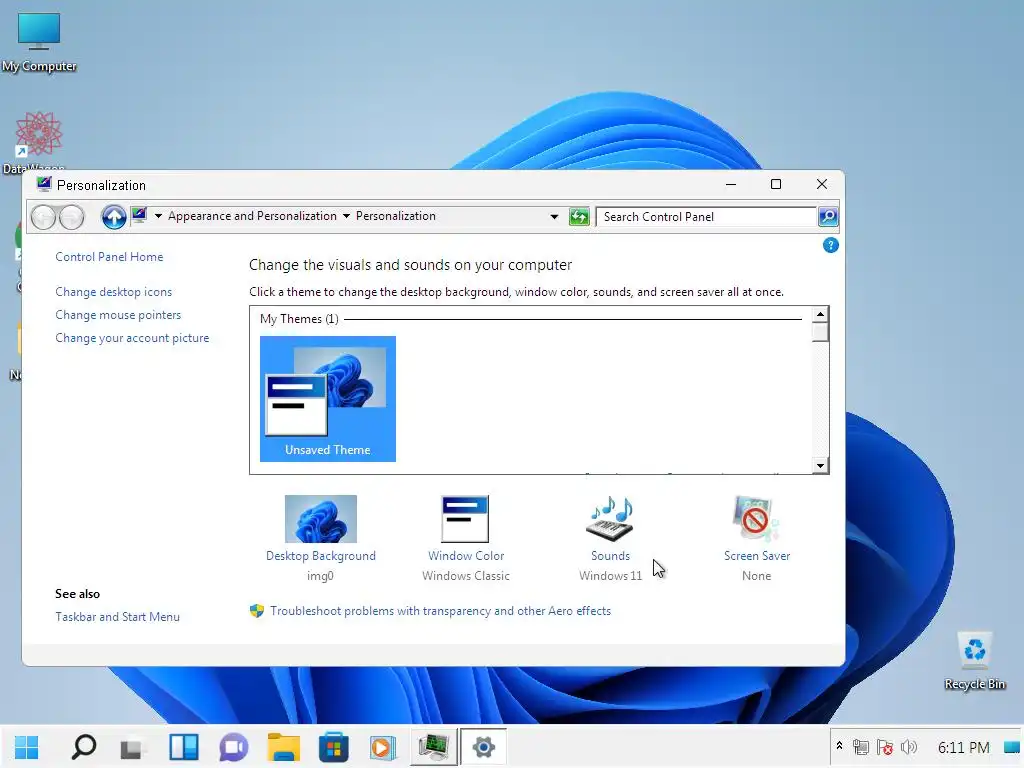
Task: Open Change mouse pointers link
Action: coord(118,315)
